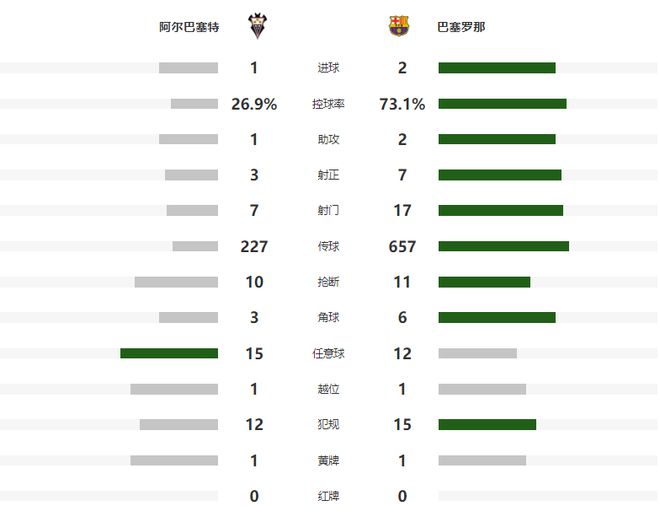Click Albacete's green 任意球 bar
660x522 pixels.
169,353
